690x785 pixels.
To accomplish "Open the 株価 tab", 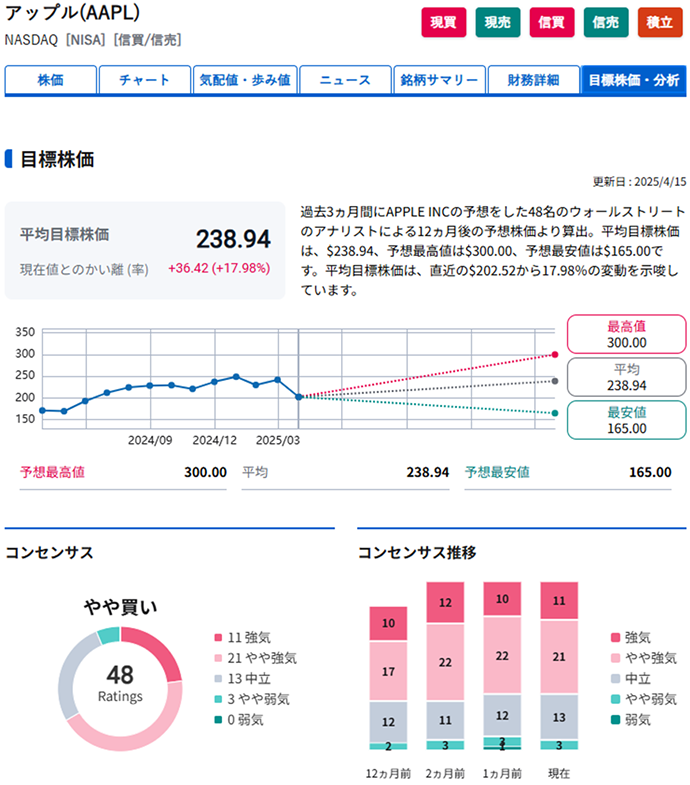I will [51, 80].
